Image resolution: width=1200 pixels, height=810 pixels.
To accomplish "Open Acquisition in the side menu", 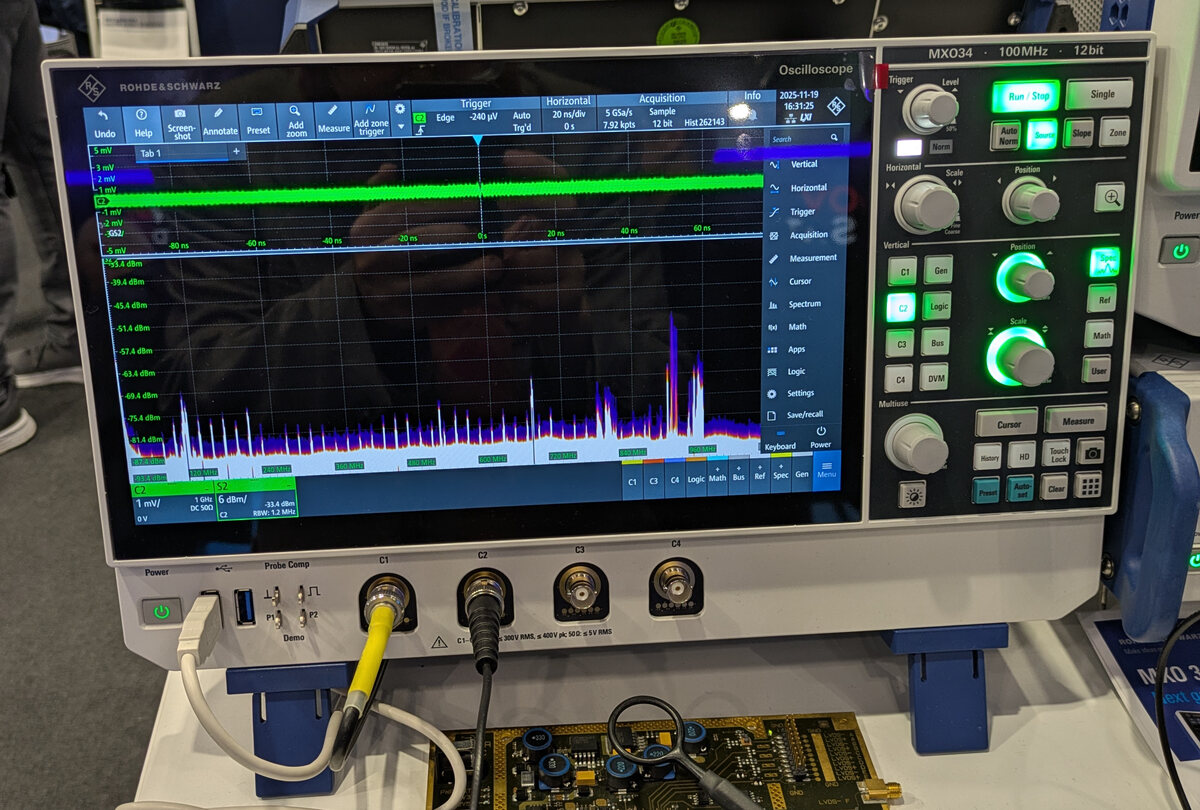I will 804,235.
